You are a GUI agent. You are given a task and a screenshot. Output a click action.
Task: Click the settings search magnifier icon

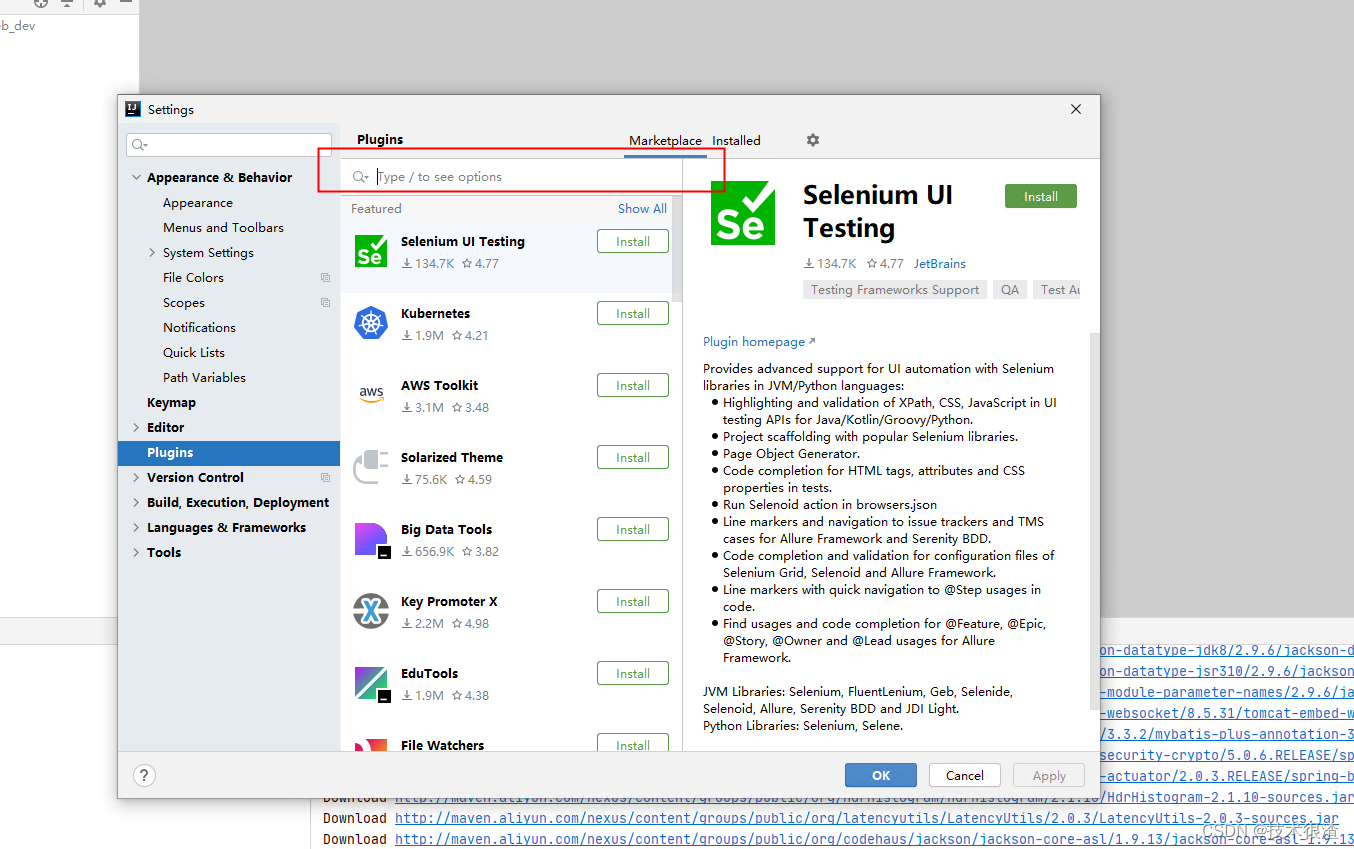(x=140, y=146)
